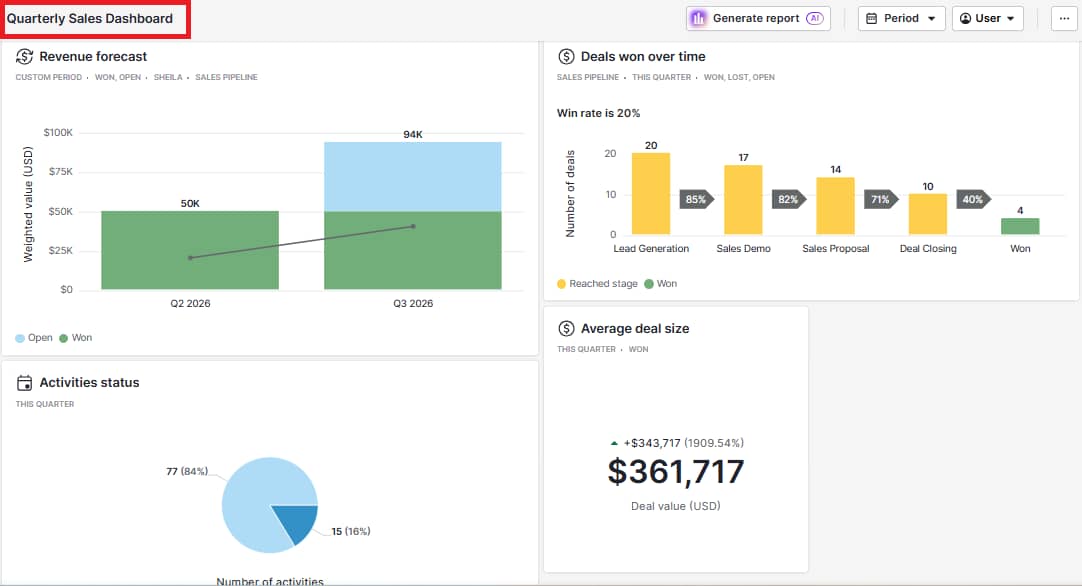Click the Deal Closing bar showing 10
1082x586 pixels.
[927, 214]
